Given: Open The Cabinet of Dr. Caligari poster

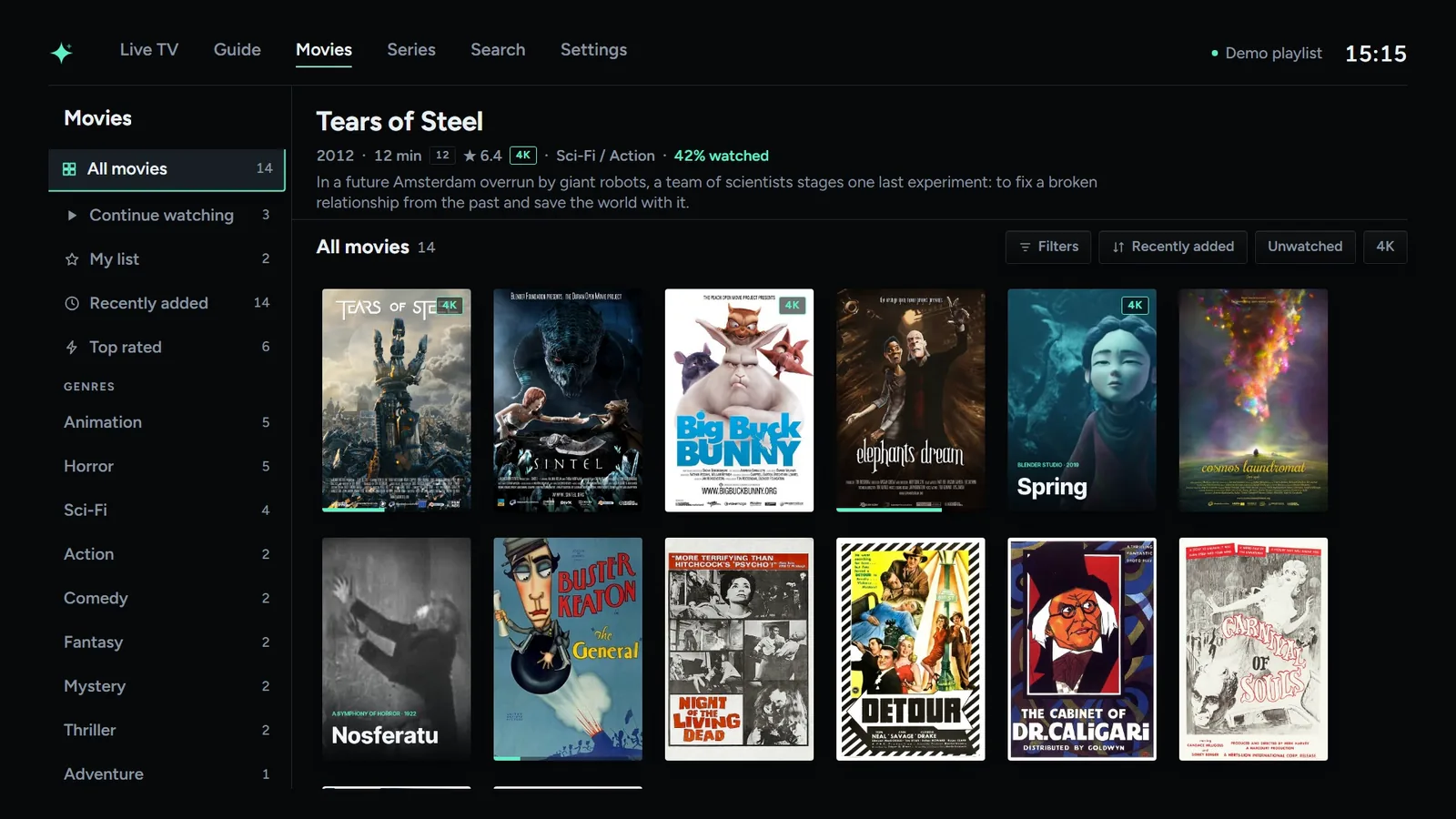Looking at the screenshot, I should pyautogui.click(x=1082, y=649).
